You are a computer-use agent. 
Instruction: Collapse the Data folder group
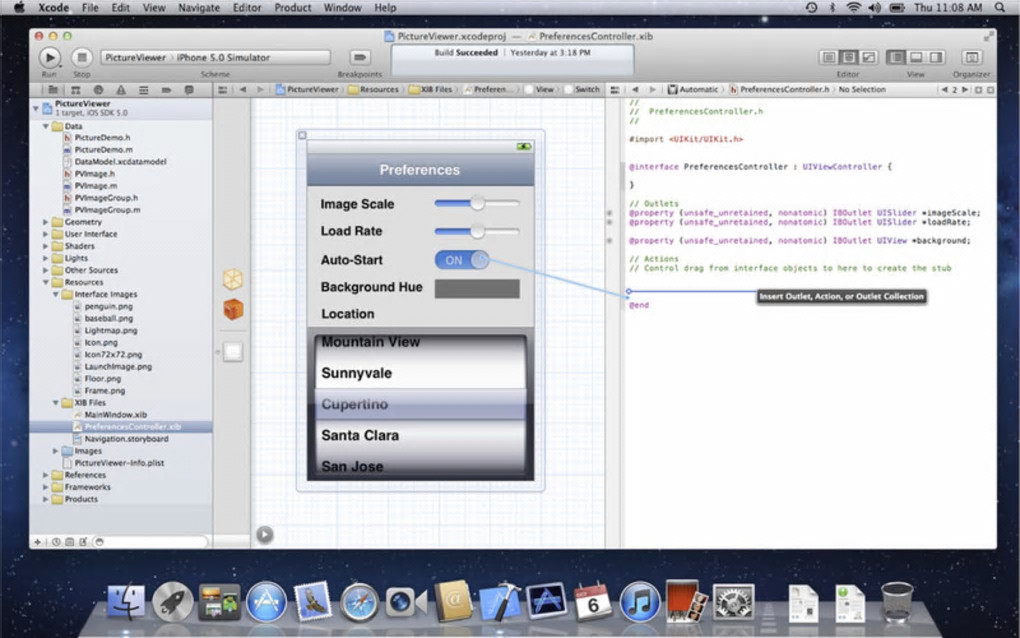(46, 127)
